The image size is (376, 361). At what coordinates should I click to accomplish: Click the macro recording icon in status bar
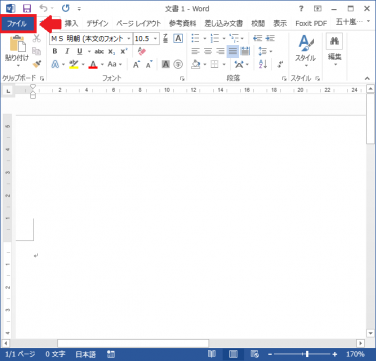(x=111, y=354)
